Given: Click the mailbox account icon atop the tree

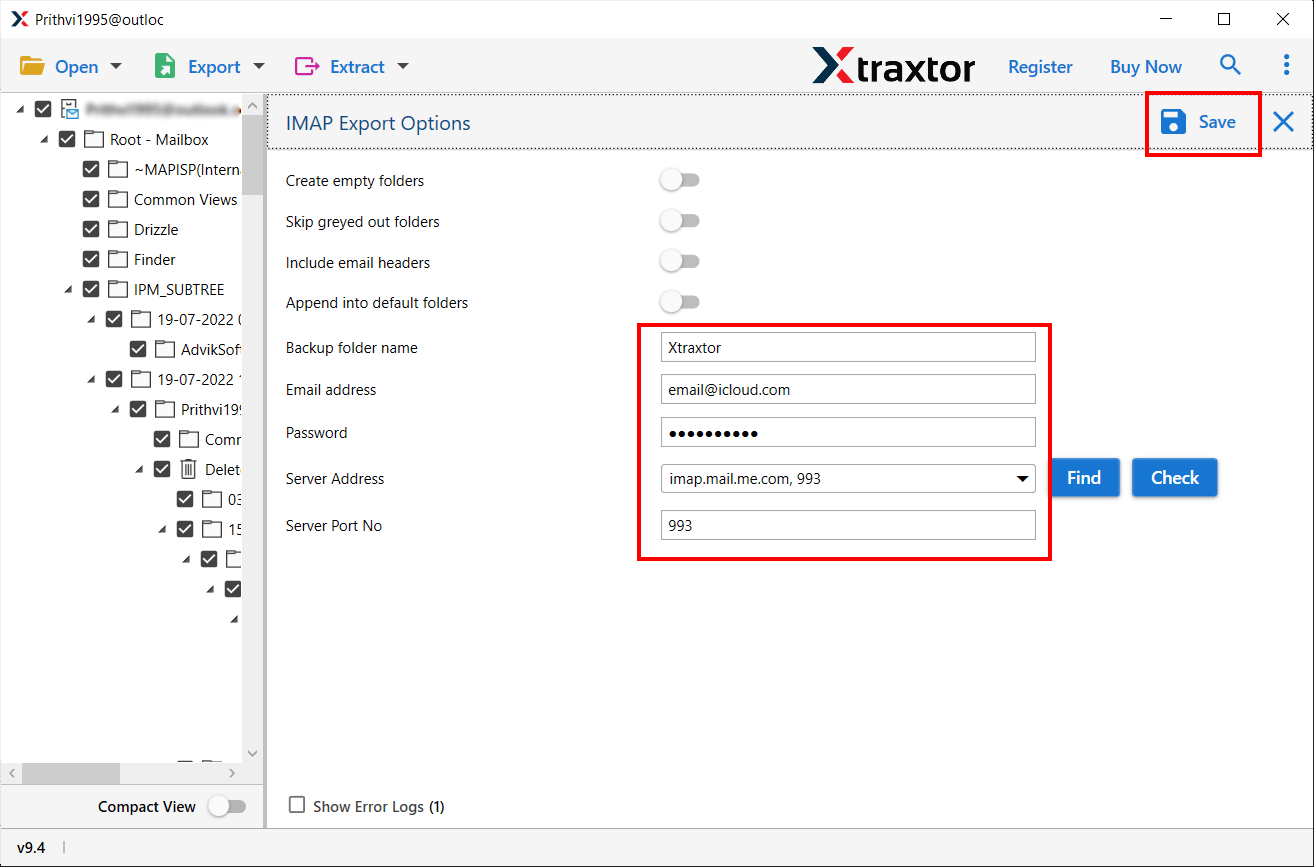Looking at the screenshot, I should (70, 108).
